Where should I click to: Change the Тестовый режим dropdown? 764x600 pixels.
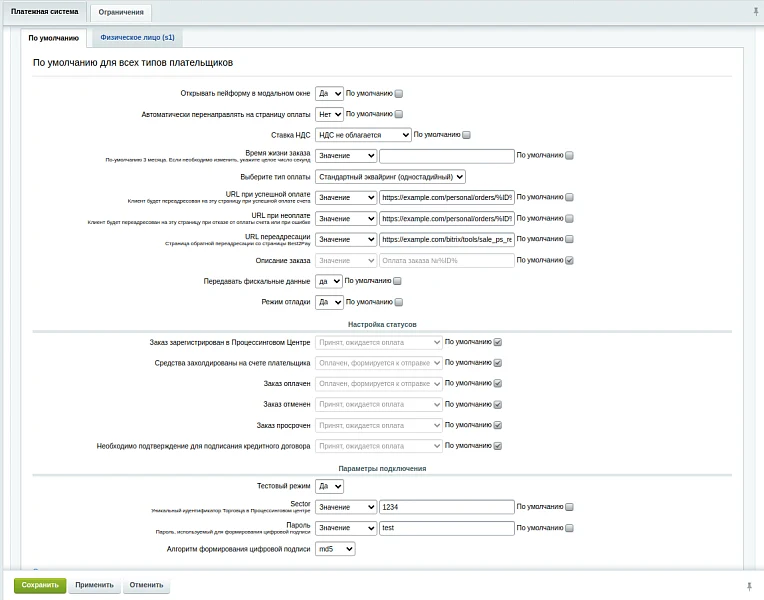click(x=329, y=486)
